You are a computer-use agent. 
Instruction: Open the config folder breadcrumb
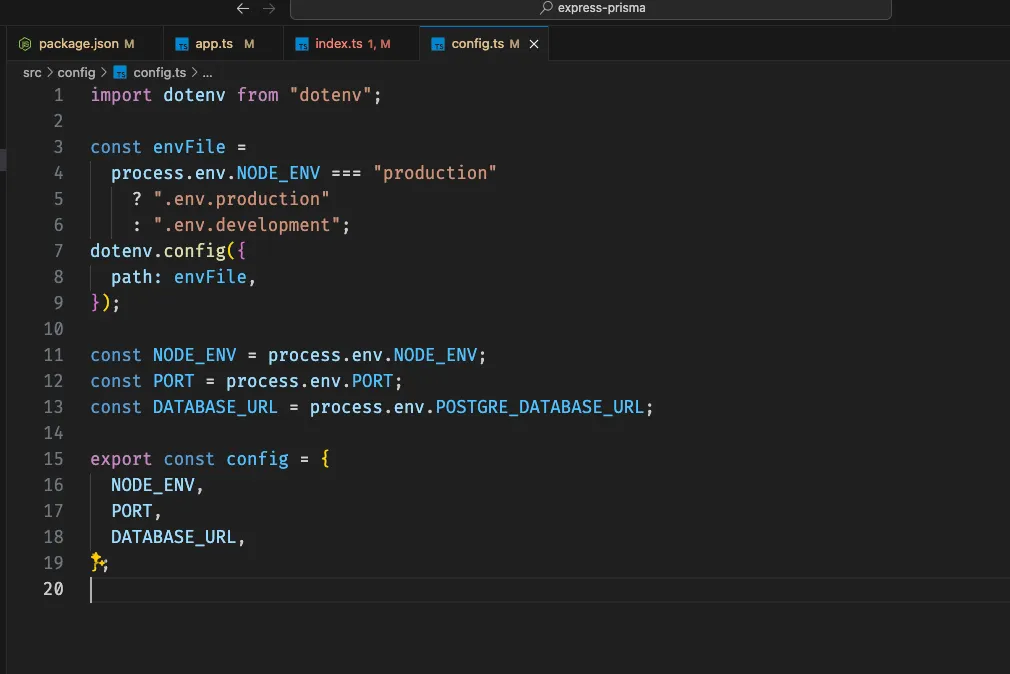(76, 73)
